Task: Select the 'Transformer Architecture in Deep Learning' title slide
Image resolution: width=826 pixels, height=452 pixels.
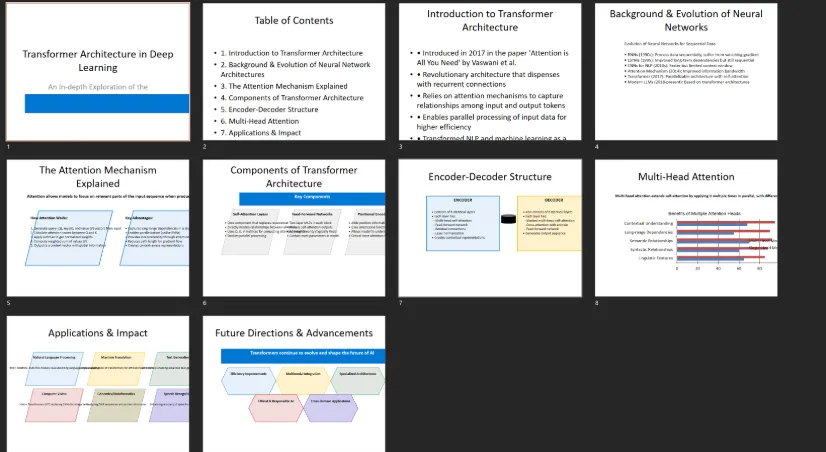Action: coord(98,72)
